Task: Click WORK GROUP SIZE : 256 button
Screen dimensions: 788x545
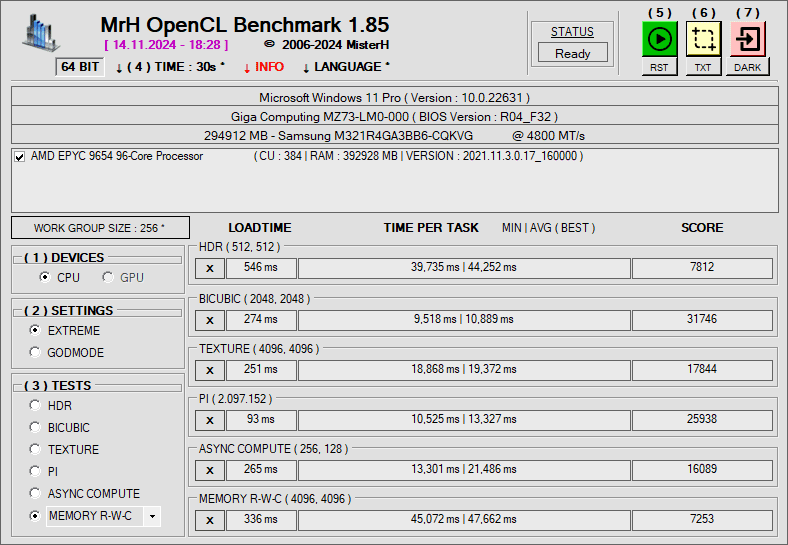Action: [x=101, y=228]
